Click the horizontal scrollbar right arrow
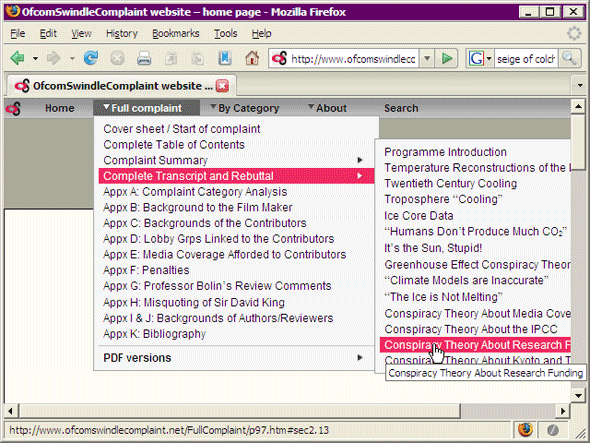The width and height of the screenshot is (590, 443). coord(563,411)
